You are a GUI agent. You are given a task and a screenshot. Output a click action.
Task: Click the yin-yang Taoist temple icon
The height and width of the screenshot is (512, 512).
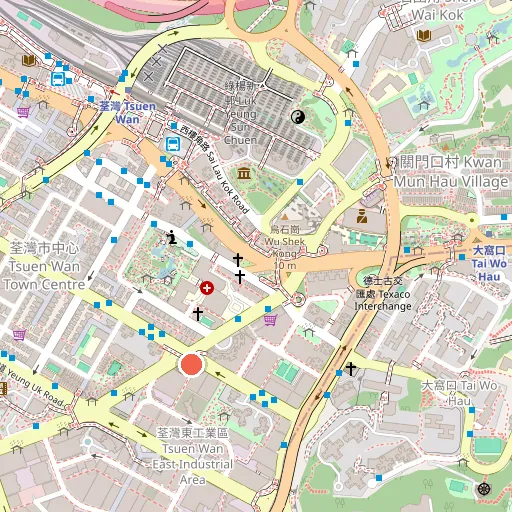click(298, 117)
